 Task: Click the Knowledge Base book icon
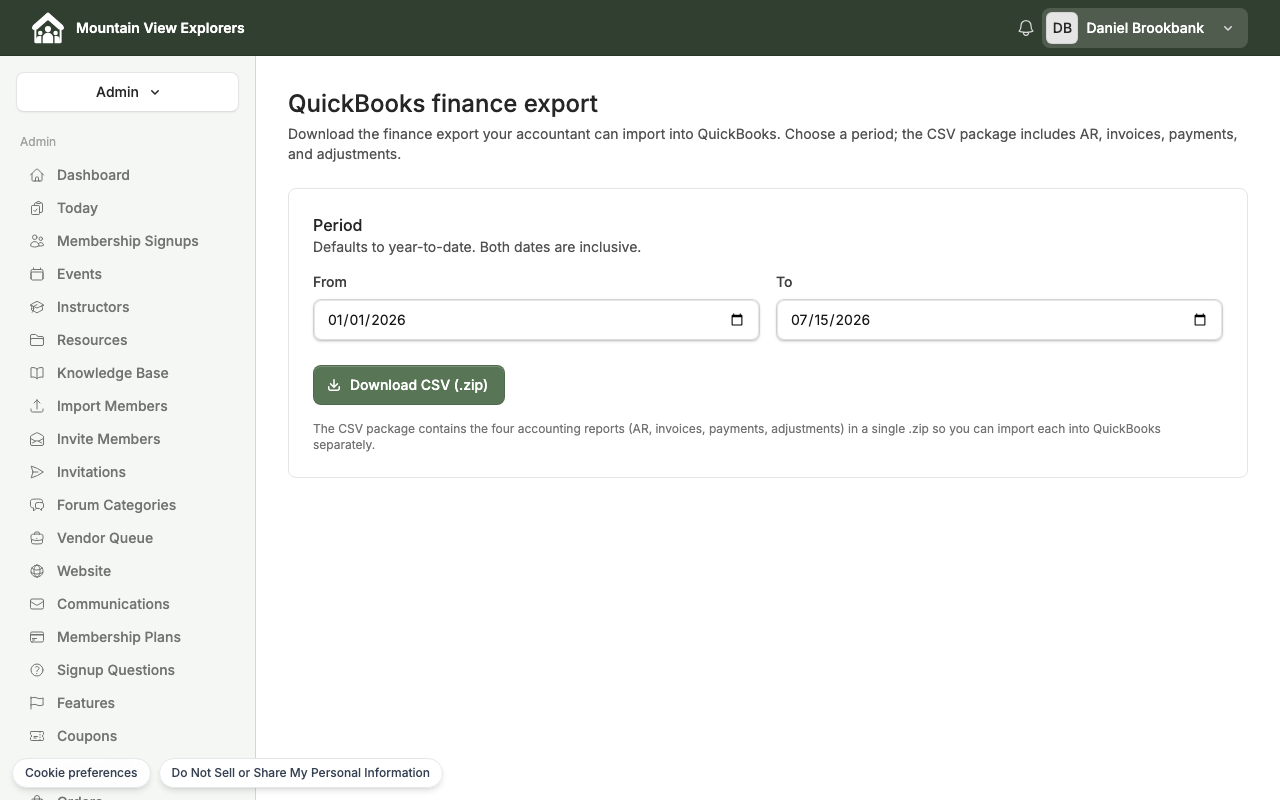coord(37,373)
